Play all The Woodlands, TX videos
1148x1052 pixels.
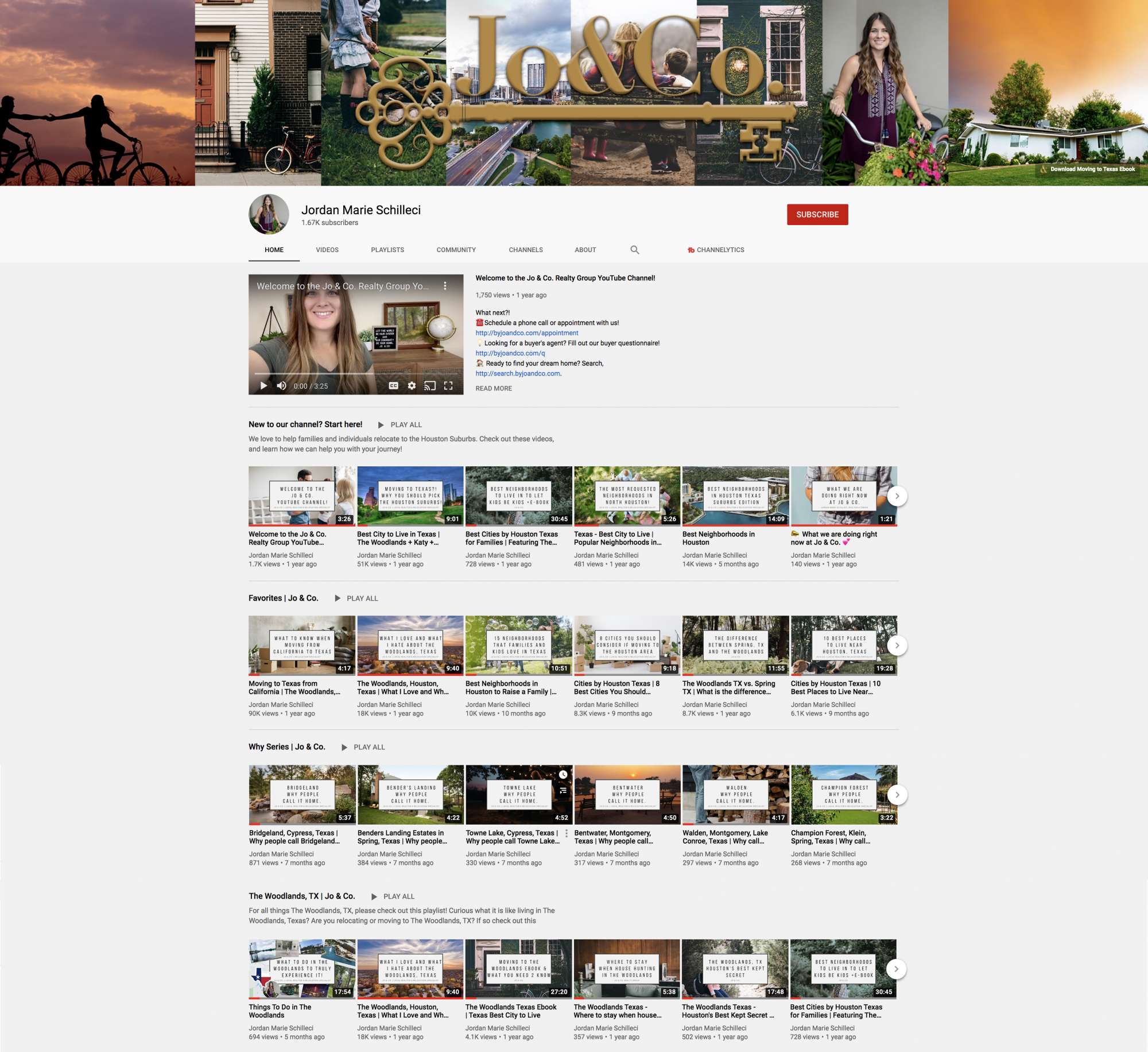point(393,896)
